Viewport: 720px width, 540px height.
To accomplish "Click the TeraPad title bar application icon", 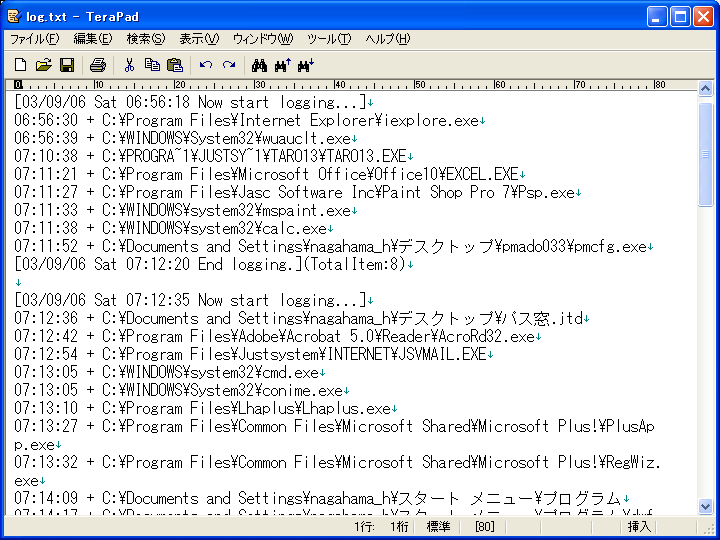I will (14, 17).
